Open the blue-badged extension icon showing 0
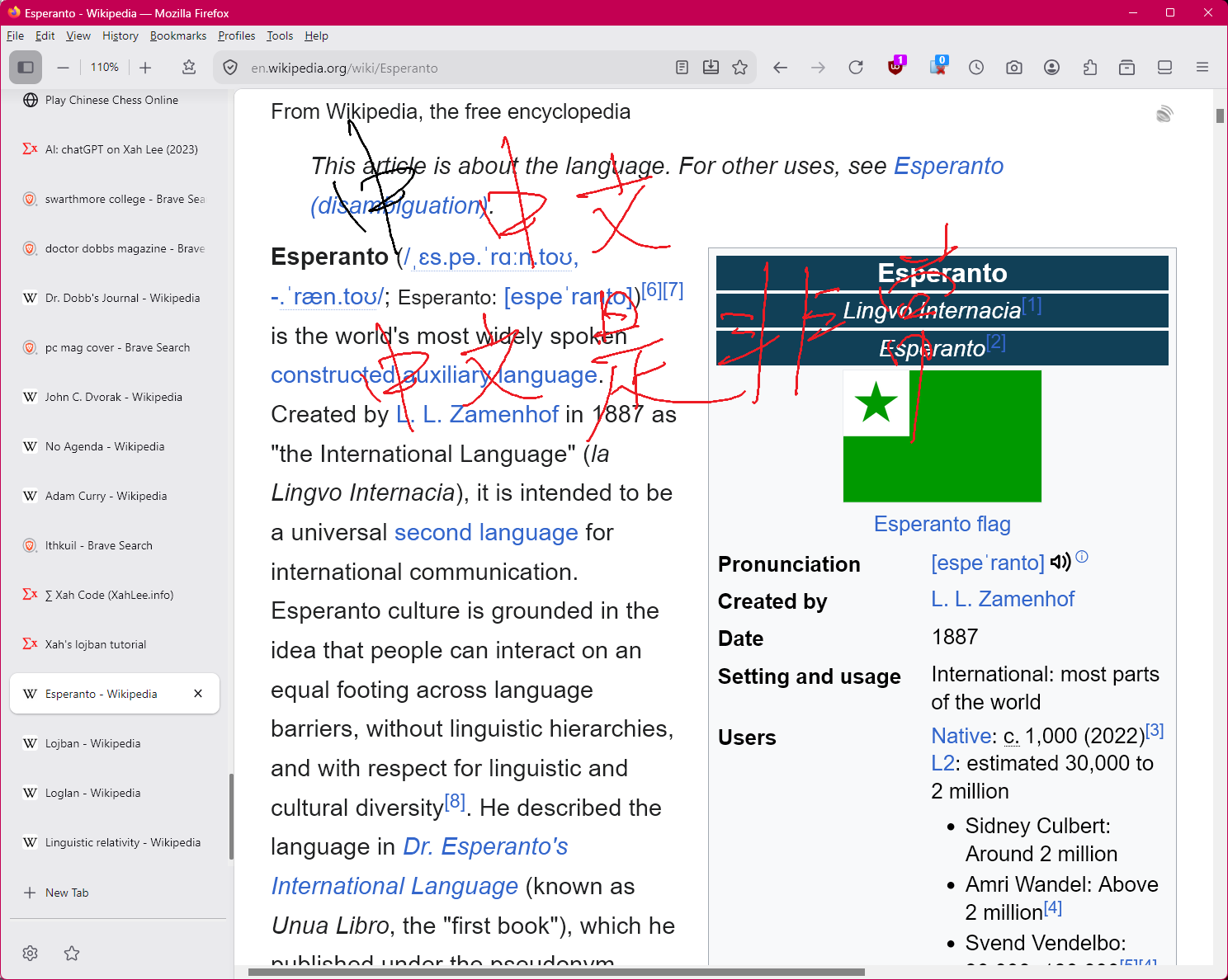The width and height of the screenshot is (1228, 980). [938, 67]
